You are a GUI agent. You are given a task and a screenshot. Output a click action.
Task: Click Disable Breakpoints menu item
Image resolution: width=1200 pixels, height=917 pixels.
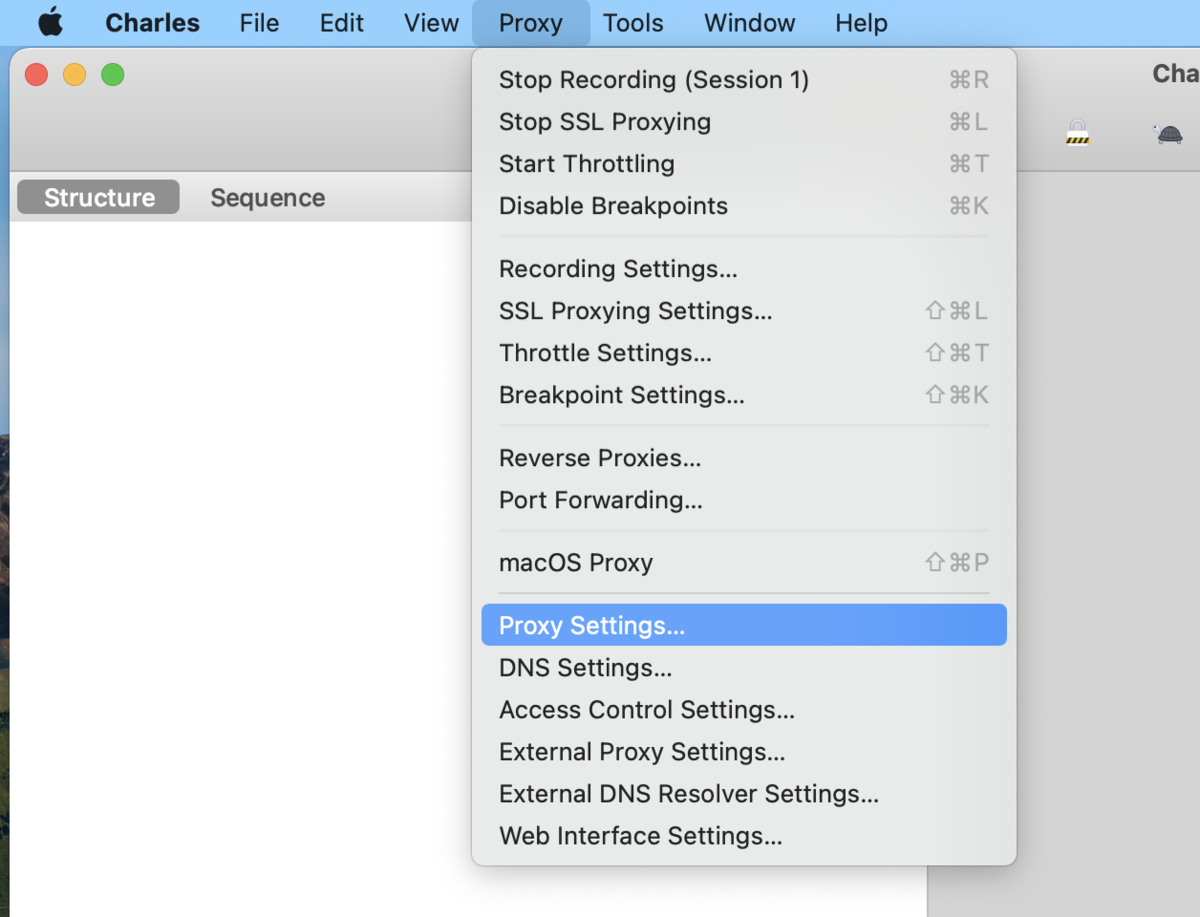(x=613, y=206)
